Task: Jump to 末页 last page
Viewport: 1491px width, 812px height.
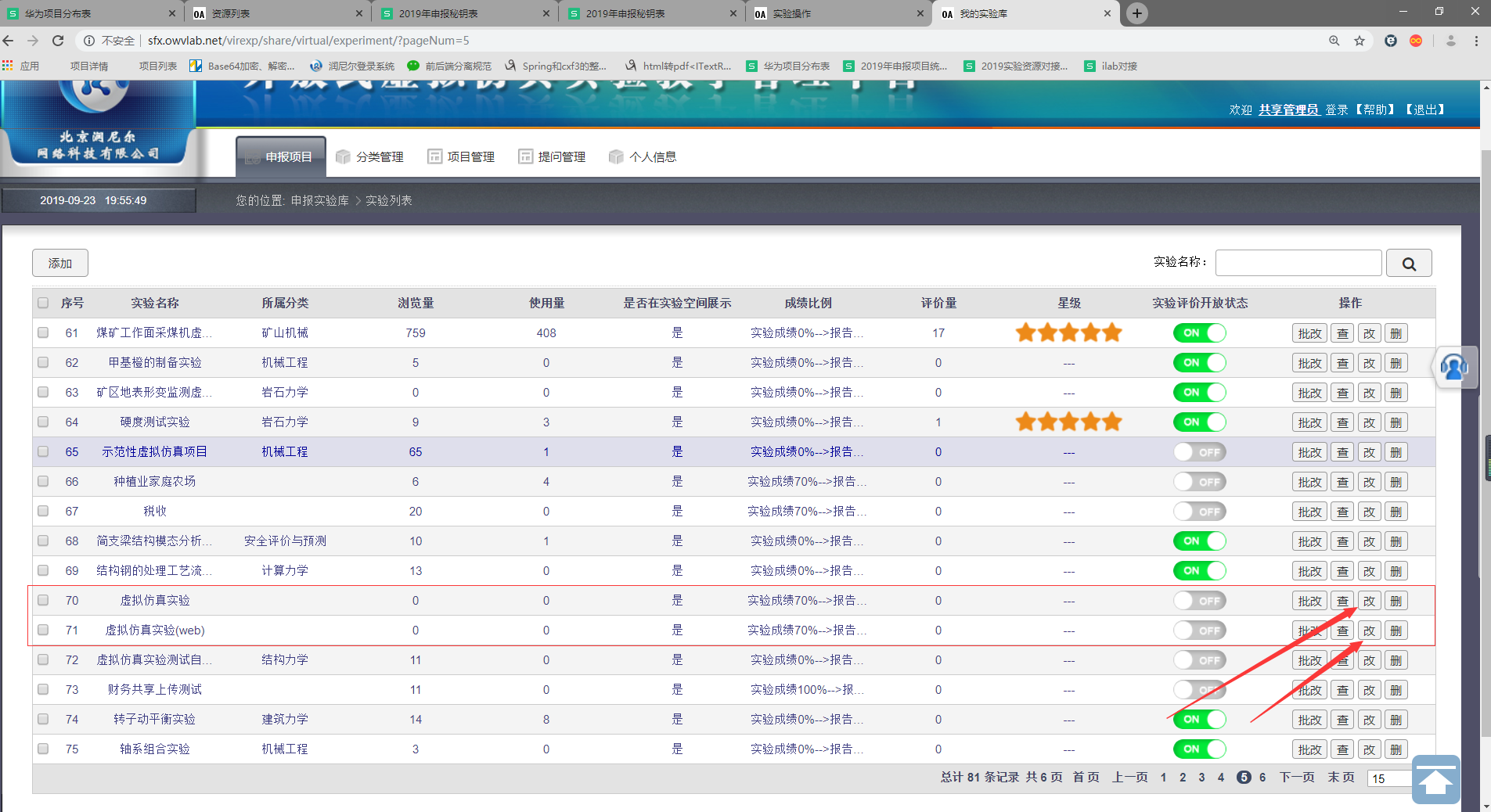Action: pos(1341,777)
